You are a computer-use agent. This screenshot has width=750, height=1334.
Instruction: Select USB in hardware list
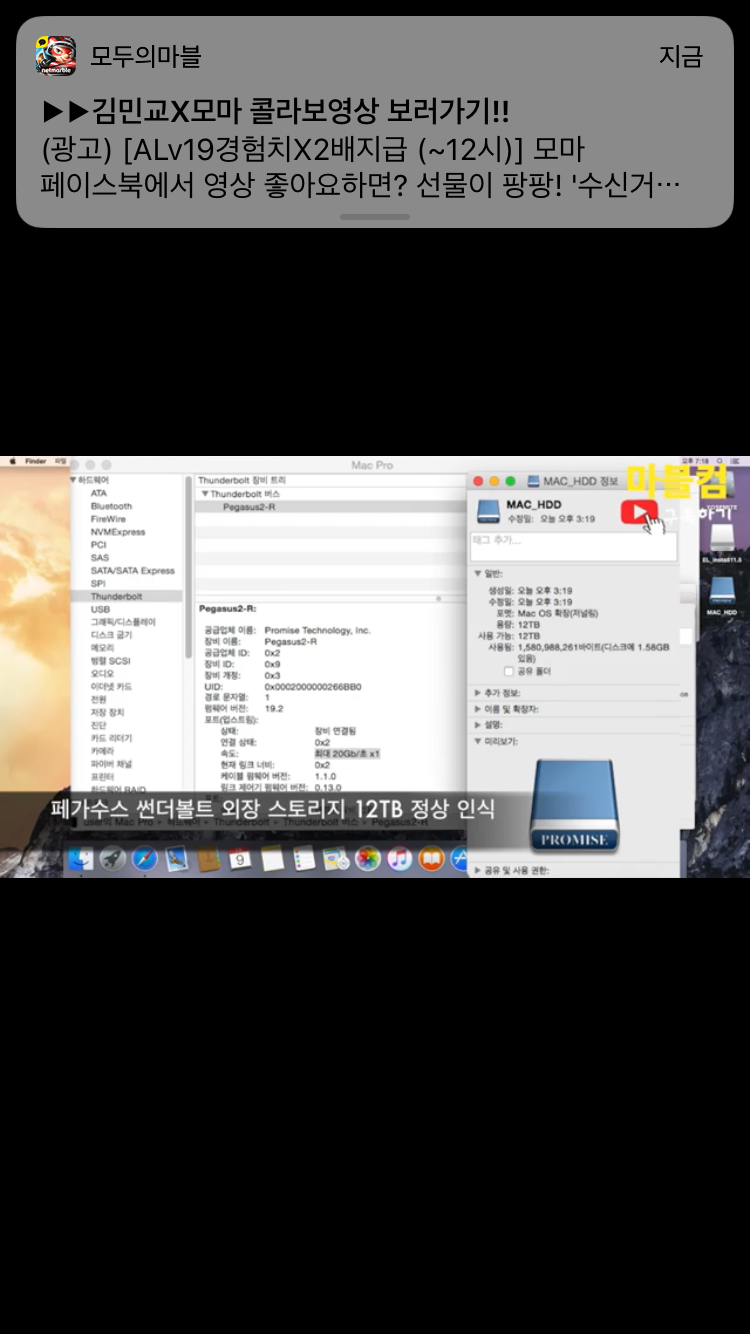click(100, 609)
